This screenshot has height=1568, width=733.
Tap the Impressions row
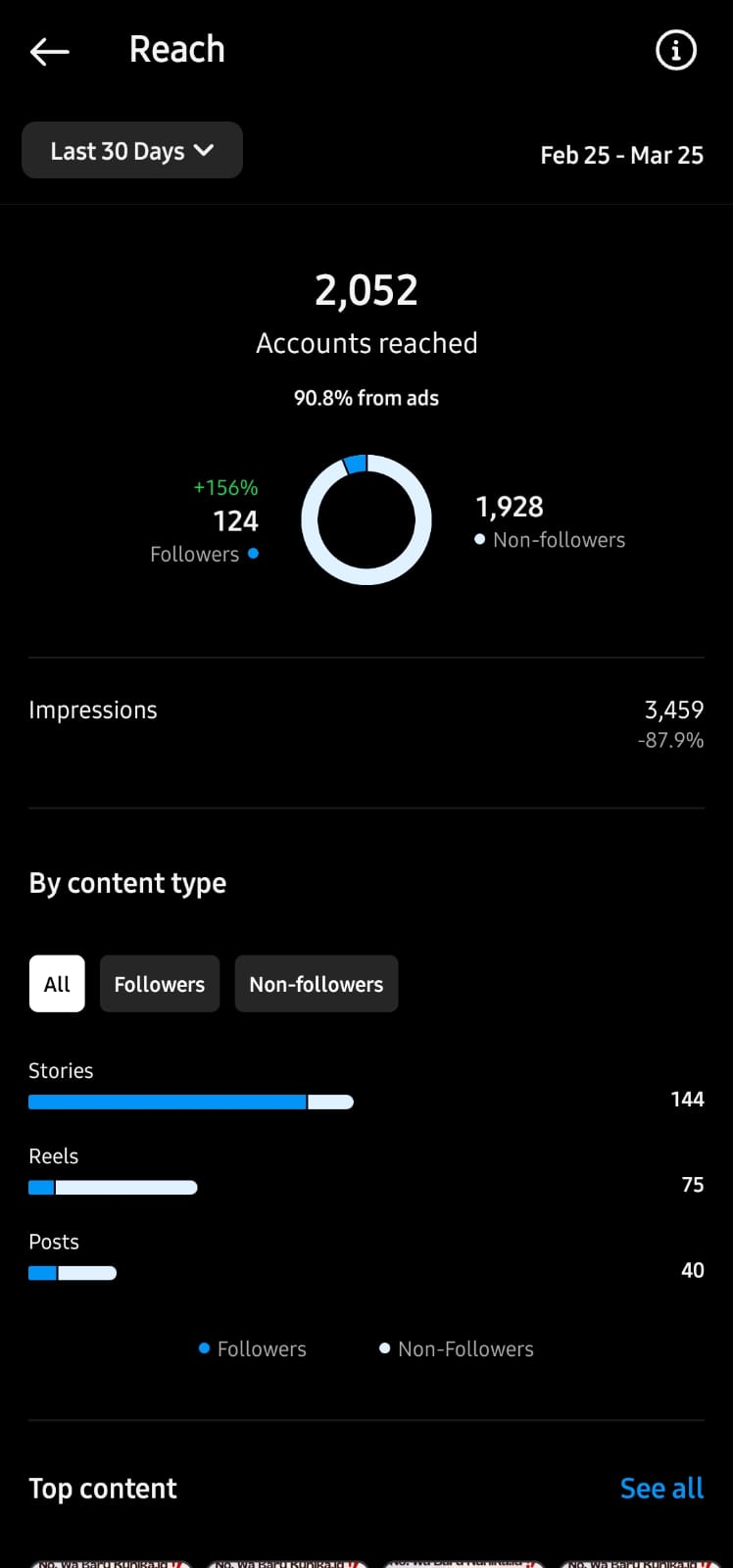(x=366, y=723)
